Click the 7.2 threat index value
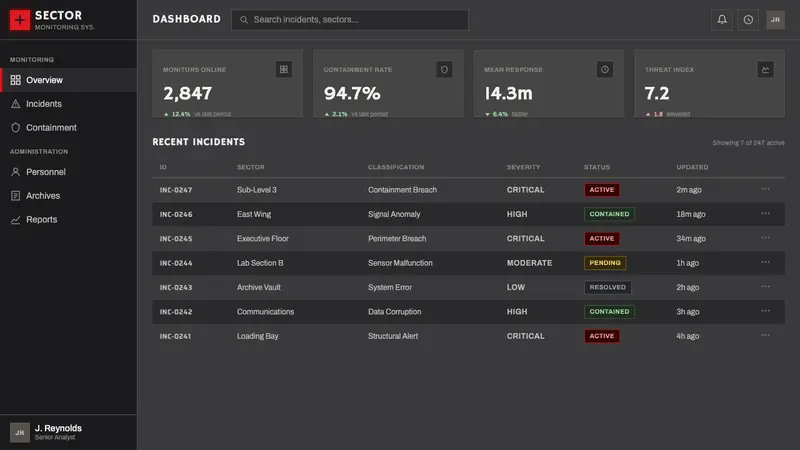The width and height of the screenshot is (800, 450). 657,93
